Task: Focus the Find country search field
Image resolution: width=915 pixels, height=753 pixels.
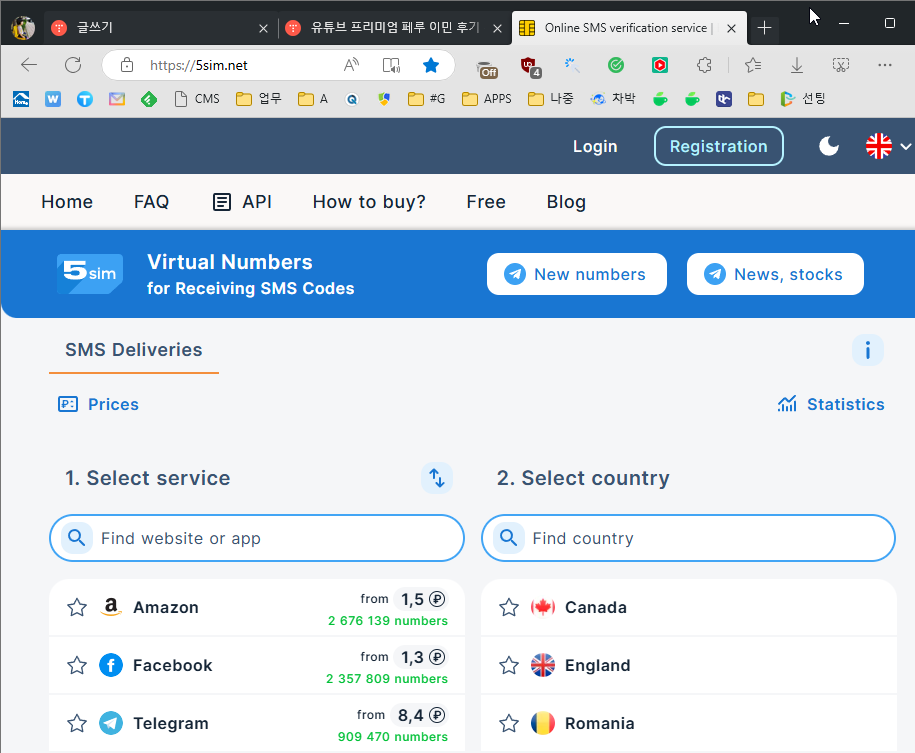Action: [689, 538]
